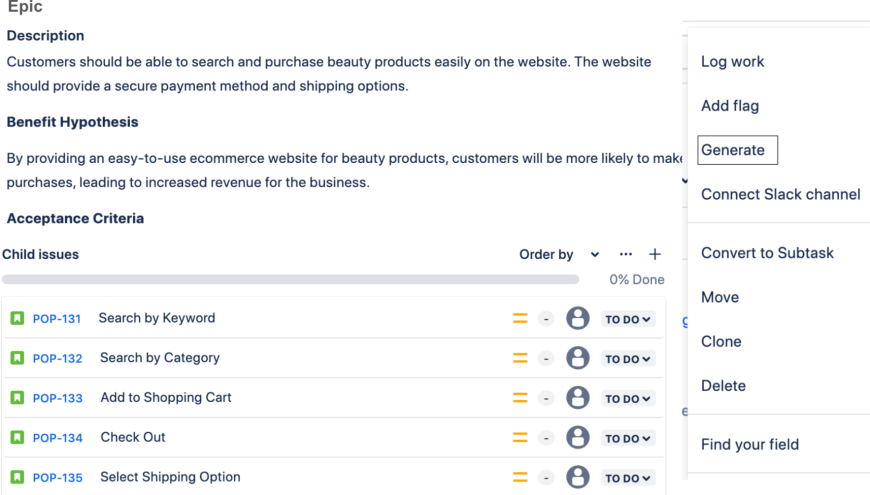
Task: Click the story points badge for Select Shipping Option
Action: click(546, 478)
